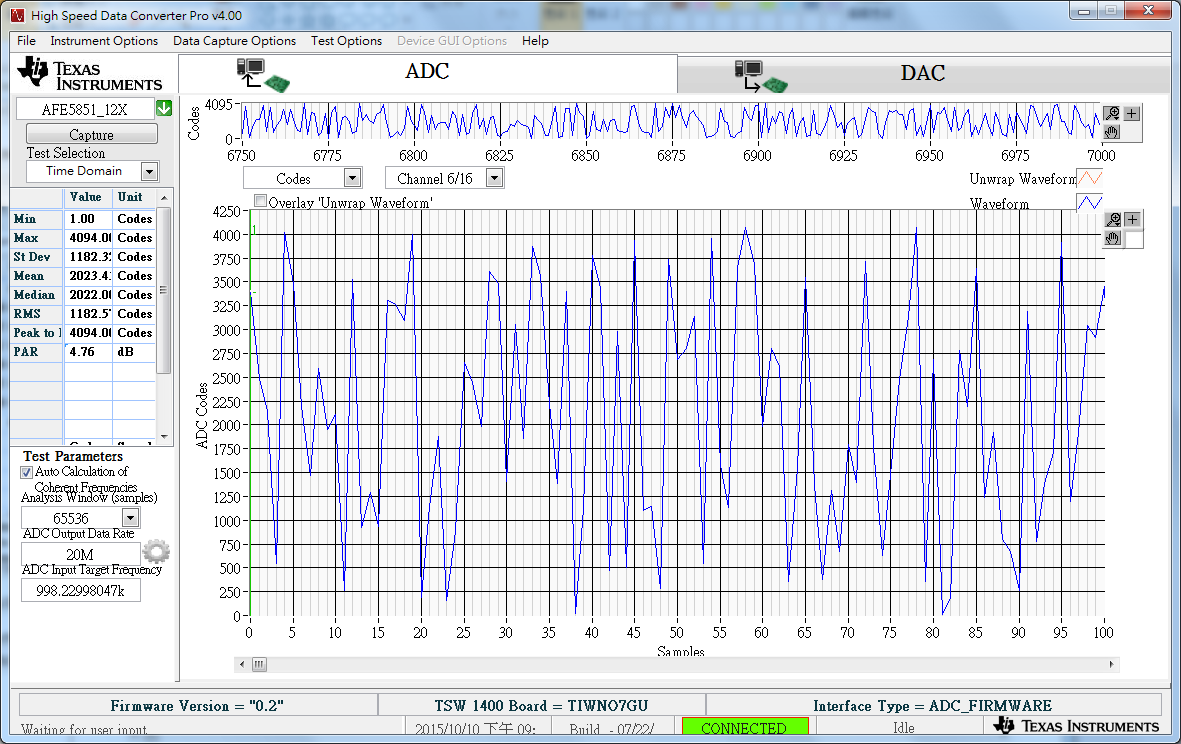Select zoom magnifier tool on the main waveform graph
Image resolution: width=1181 pixels, height=744 pixels.
tap(1113, 220)
